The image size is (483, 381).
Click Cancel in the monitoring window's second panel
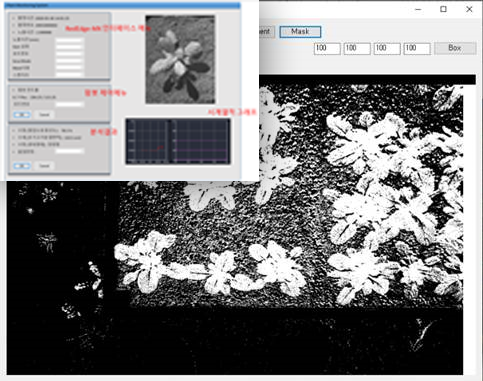pyautogui.click(x=44, y=115)
